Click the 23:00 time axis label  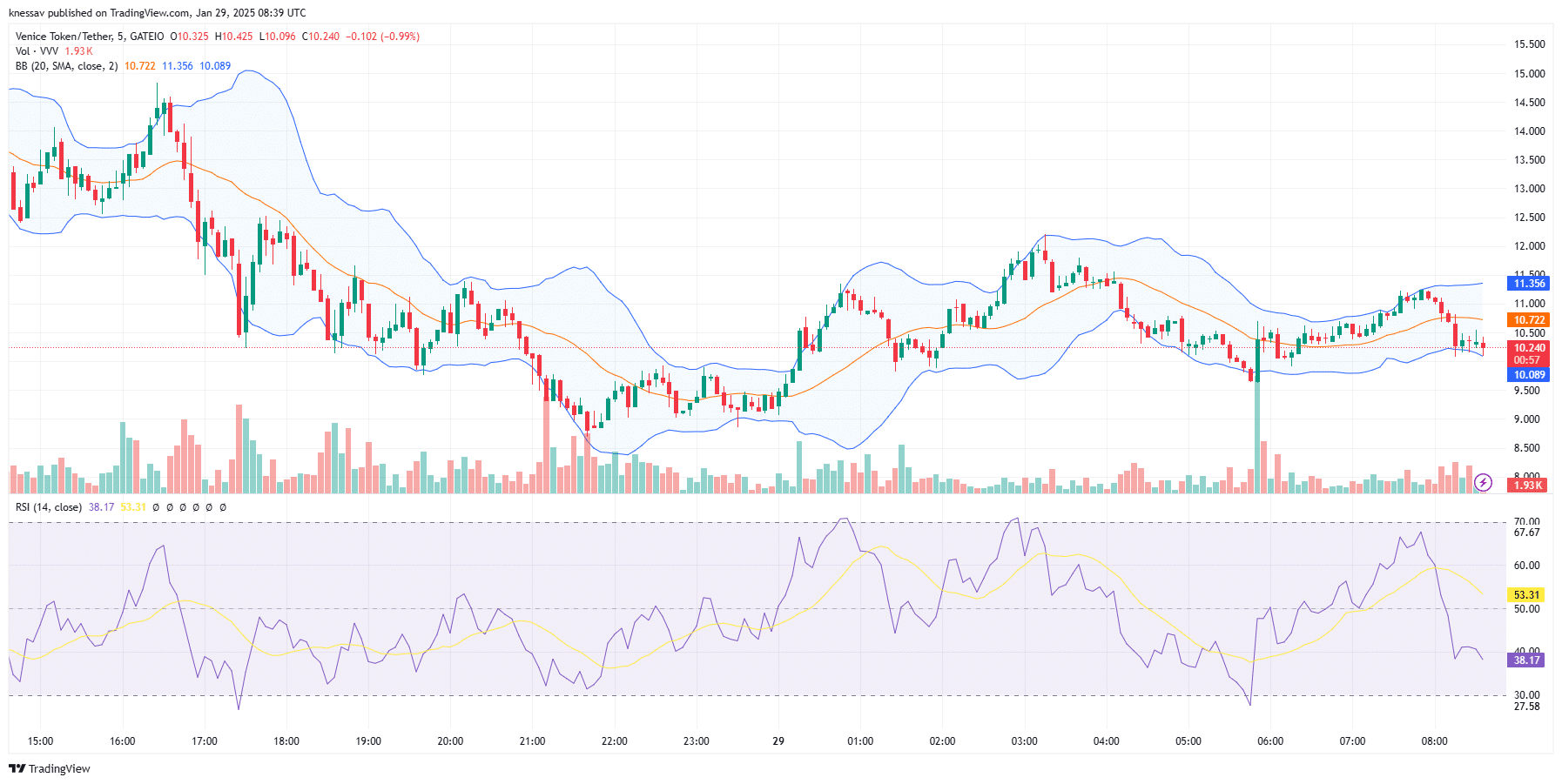pyautogui.click(x=696, y=741)
